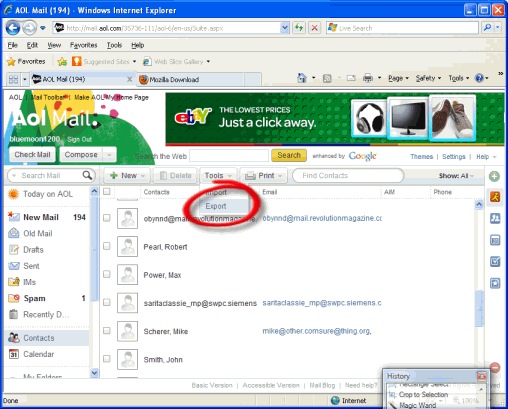This screenshot has width=508, height=409.
Task: Check the Scherer, Mike checkbox
Action: [x=107, y=331]
